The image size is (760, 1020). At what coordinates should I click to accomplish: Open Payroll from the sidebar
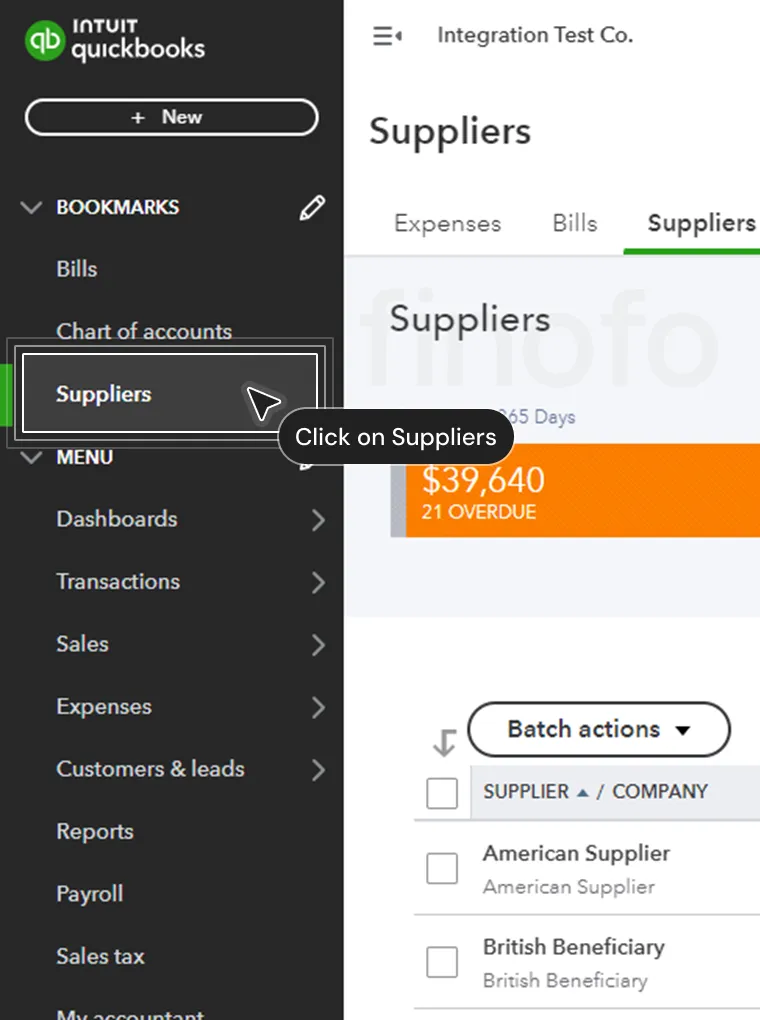click(x=89, y=894)
